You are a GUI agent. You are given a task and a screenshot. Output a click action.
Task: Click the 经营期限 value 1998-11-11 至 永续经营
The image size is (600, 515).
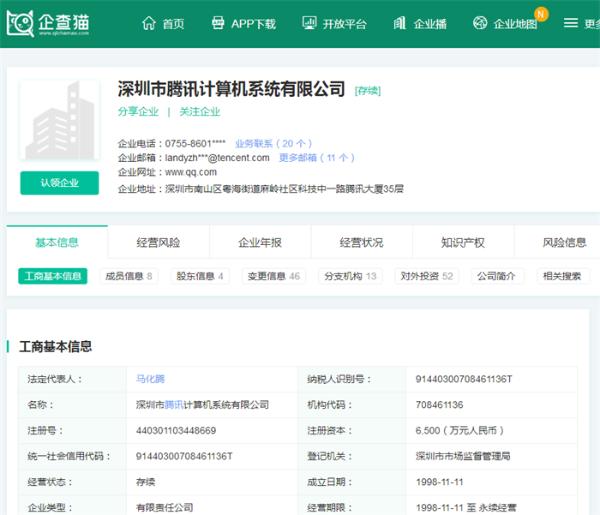tap(466, 508)
